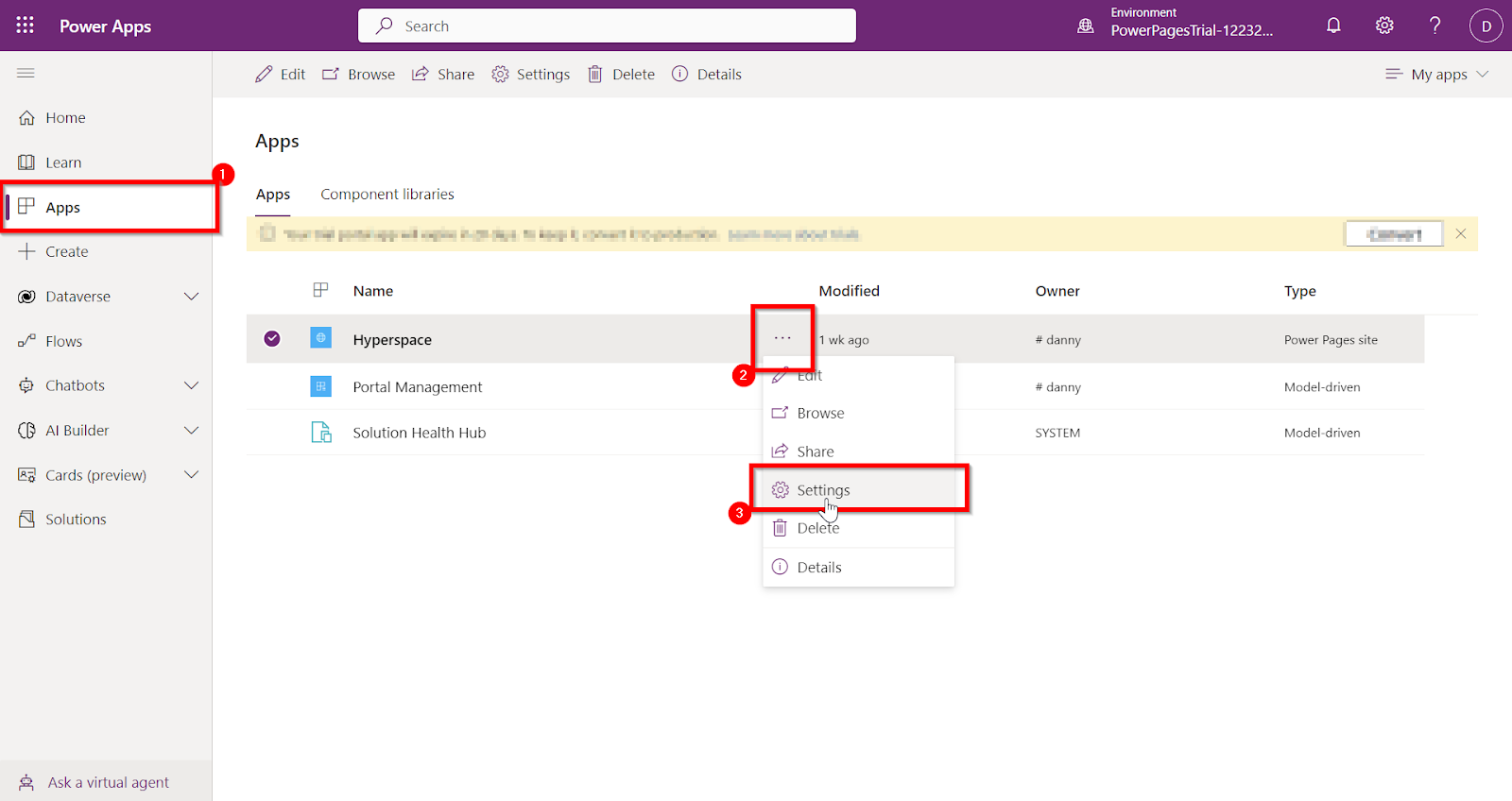Screen dimensions: 1512x801
Task: Open AI Builder in the sidebar
Action: (x=77, y=430)
